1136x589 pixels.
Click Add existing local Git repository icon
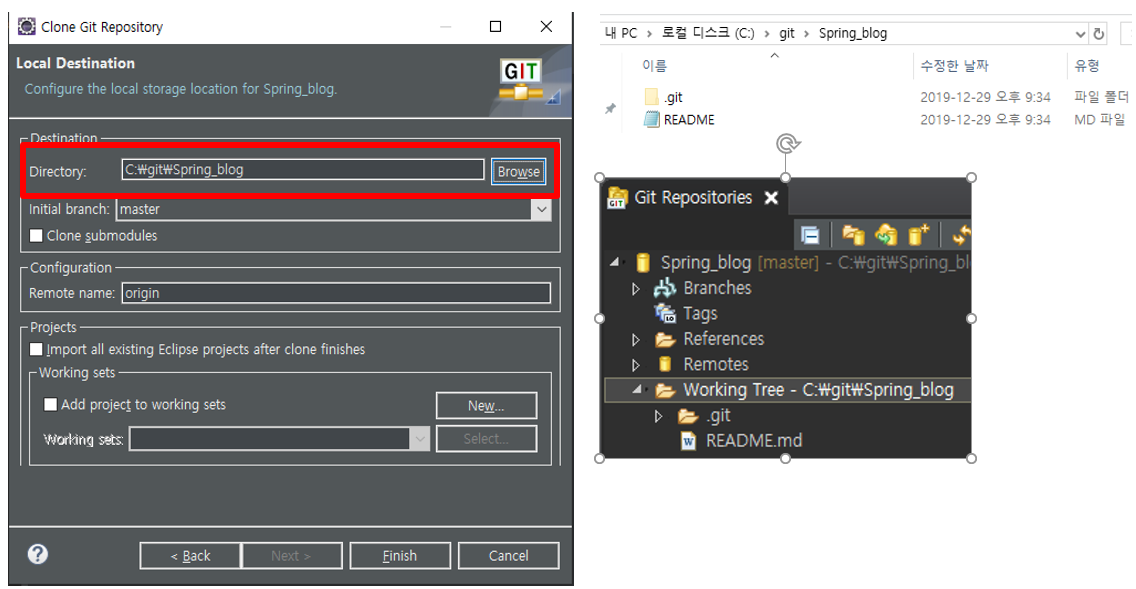(x=853, y=235)
